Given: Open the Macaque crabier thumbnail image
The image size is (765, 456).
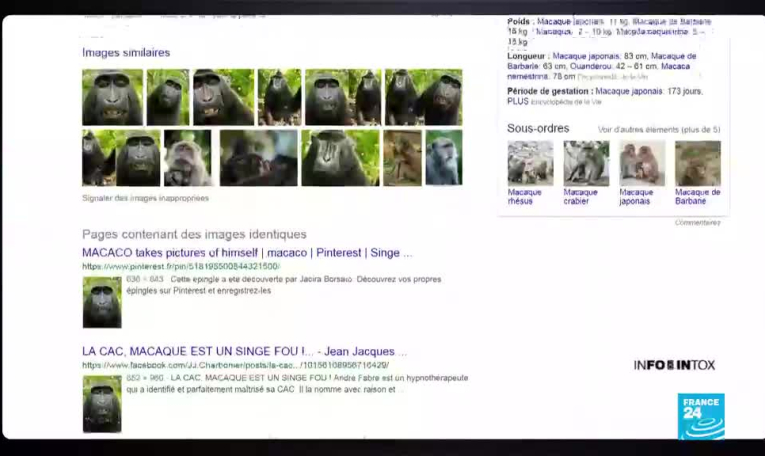Looking at the screenshot, I should 586,163.
